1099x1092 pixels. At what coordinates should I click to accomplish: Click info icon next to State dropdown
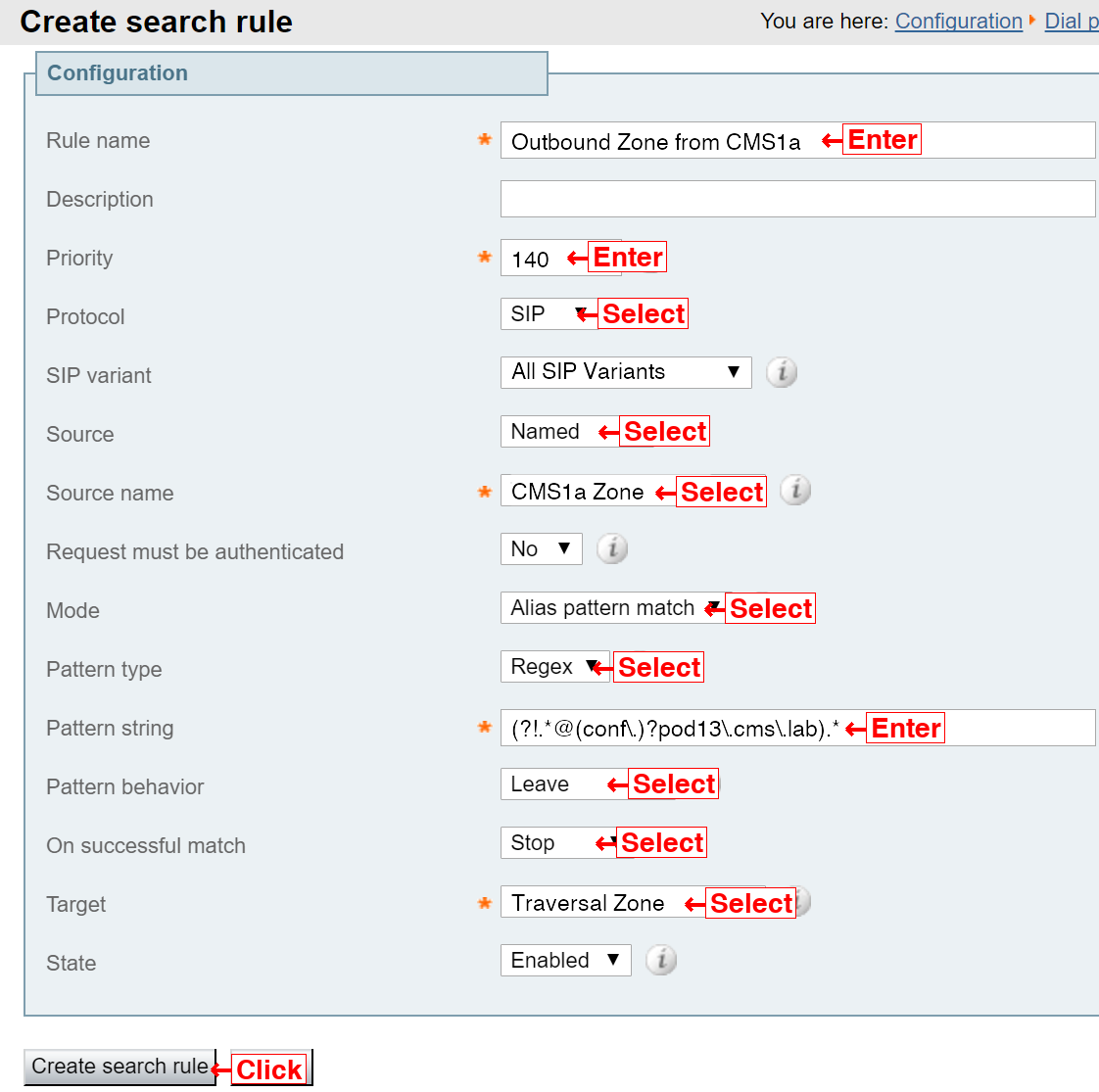[x=661, y=960]
